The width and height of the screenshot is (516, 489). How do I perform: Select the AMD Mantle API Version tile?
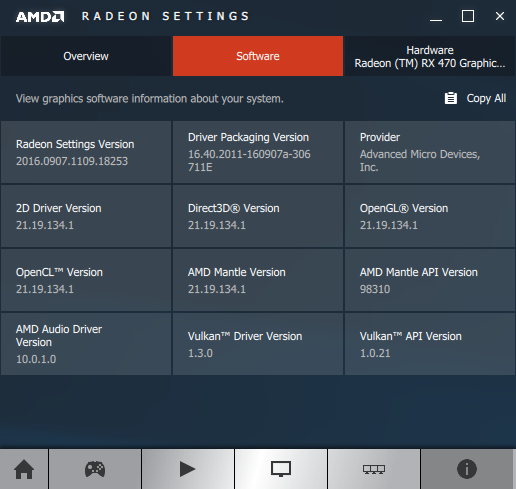tap(430, 280)
